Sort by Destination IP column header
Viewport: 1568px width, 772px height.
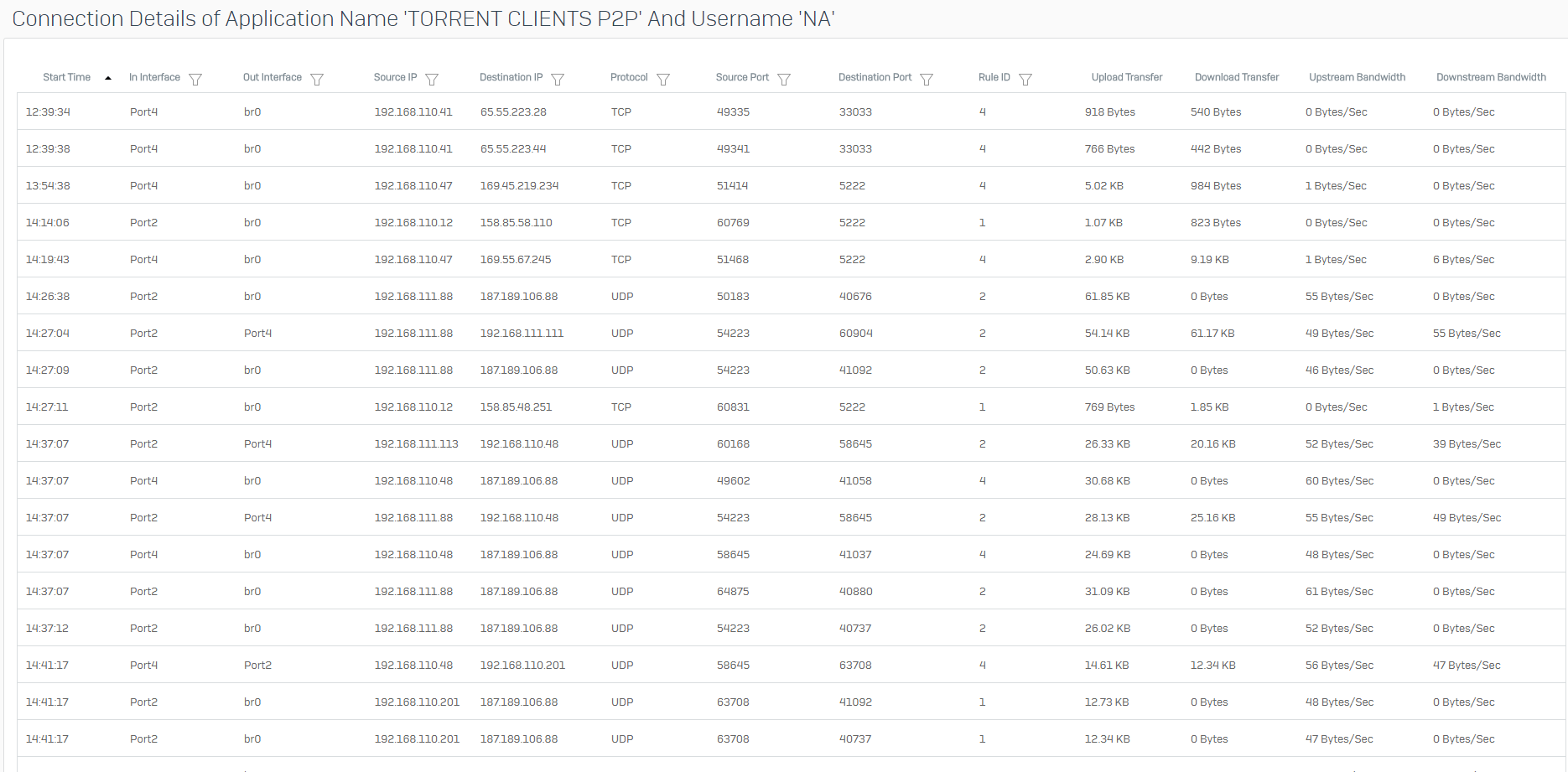point(511,77)
